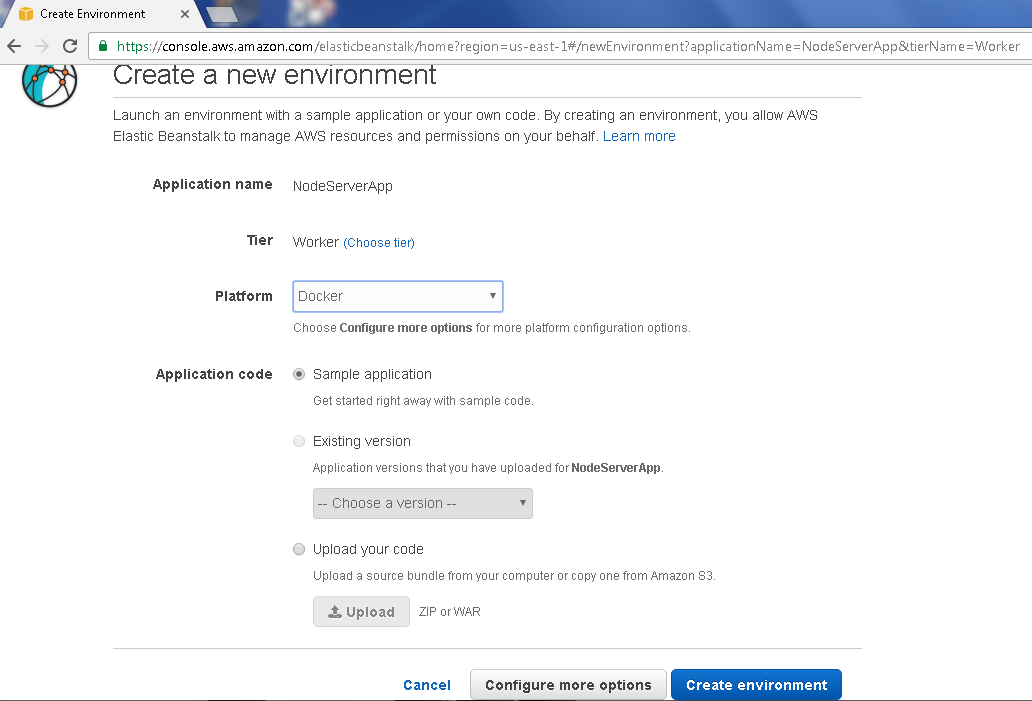Click the 'Create a new environment' heading
This screenshot has height=701, width=1032.
(x=274, y=75)
